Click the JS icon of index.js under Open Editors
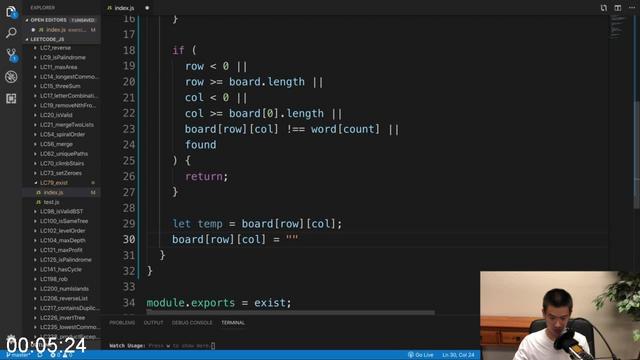The width and height of the screenshot is (640, 360). tap(41, 30)
